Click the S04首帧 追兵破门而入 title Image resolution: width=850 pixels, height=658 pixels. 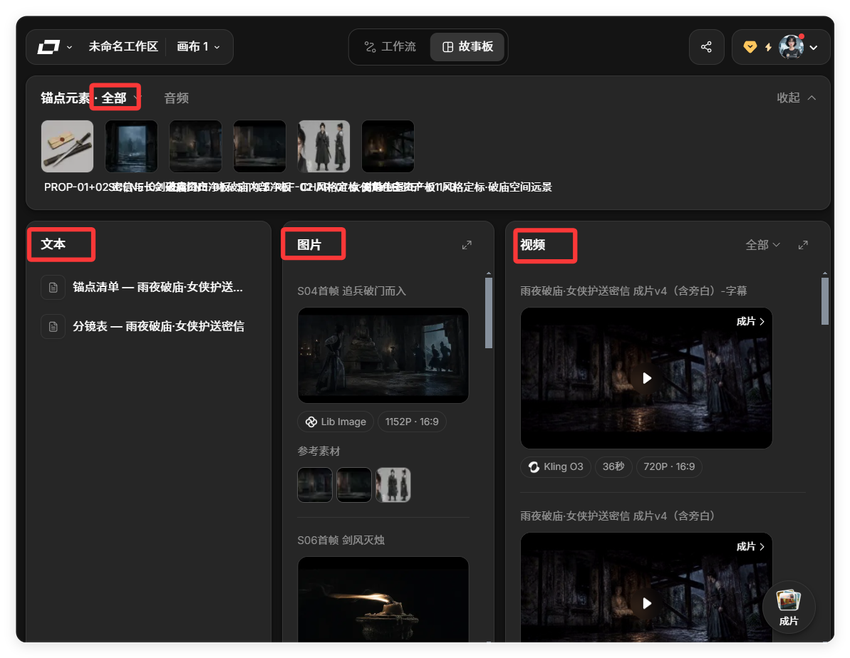(x=351, y=291)
